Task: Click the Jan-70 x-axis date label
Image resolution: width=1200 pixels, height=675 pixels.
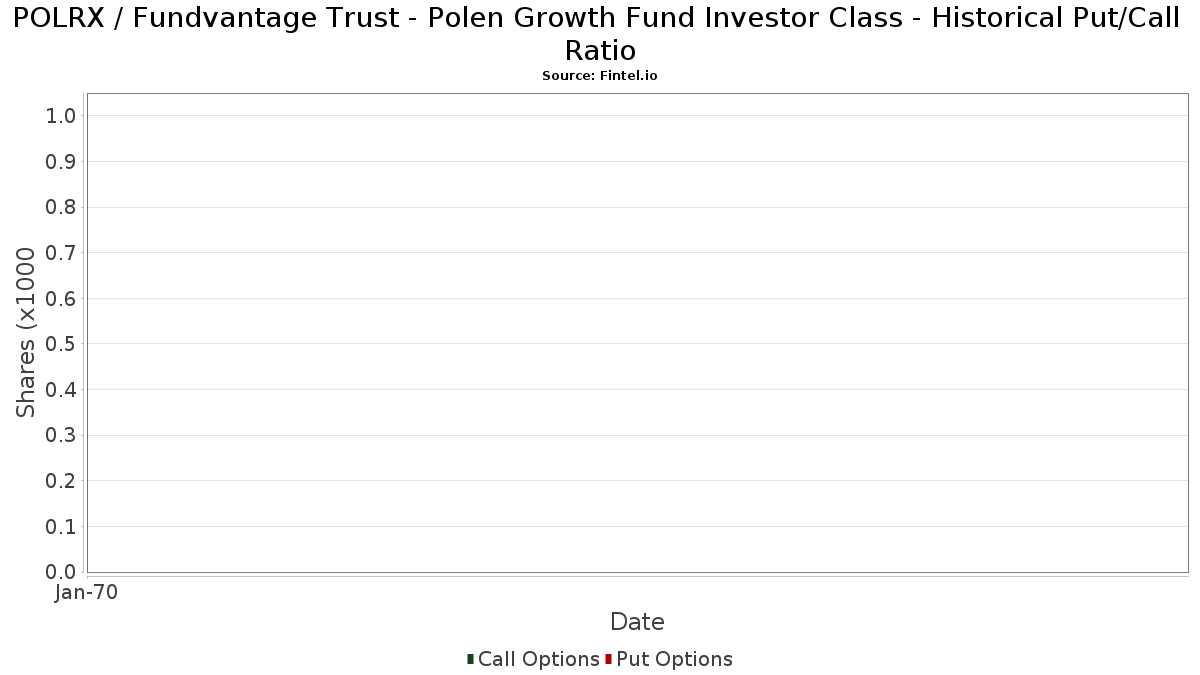Action: (x=87, y=593)
